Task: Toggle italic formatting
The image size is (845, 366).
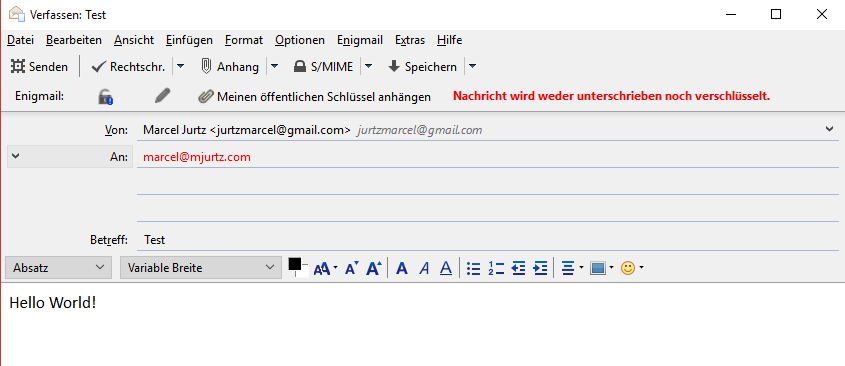Action: tap(424, 268)
